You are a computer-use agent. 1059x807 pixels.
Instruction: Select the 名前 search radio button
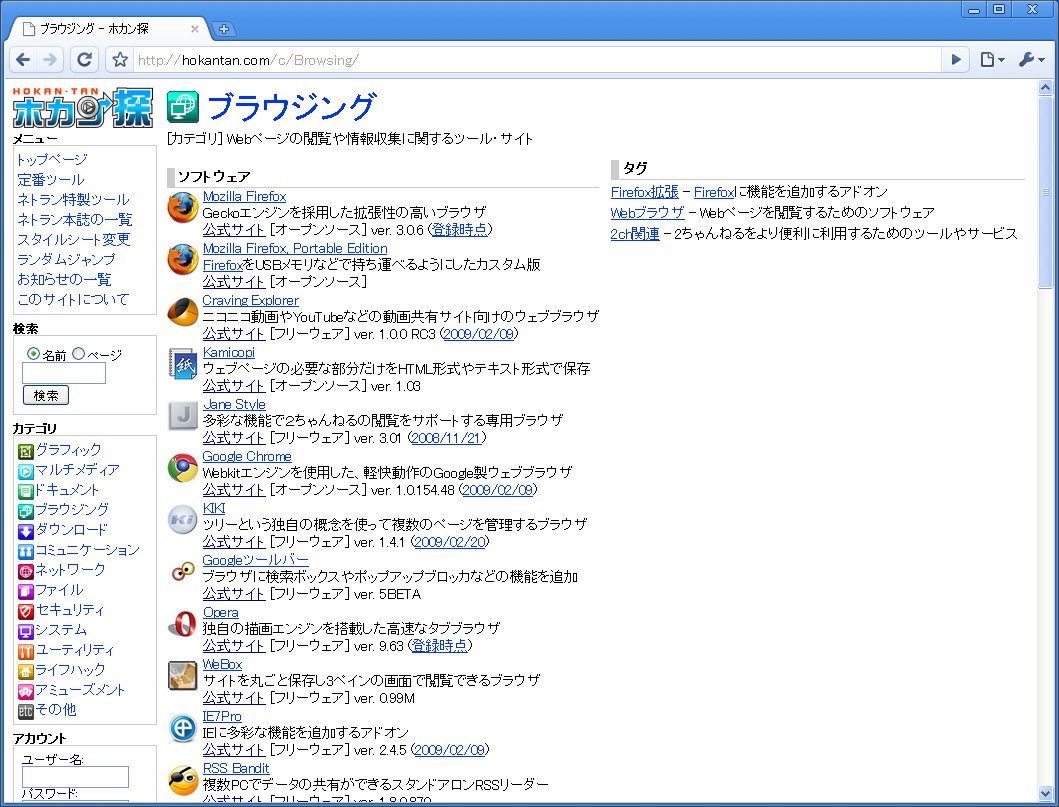[x=33, y=353]
